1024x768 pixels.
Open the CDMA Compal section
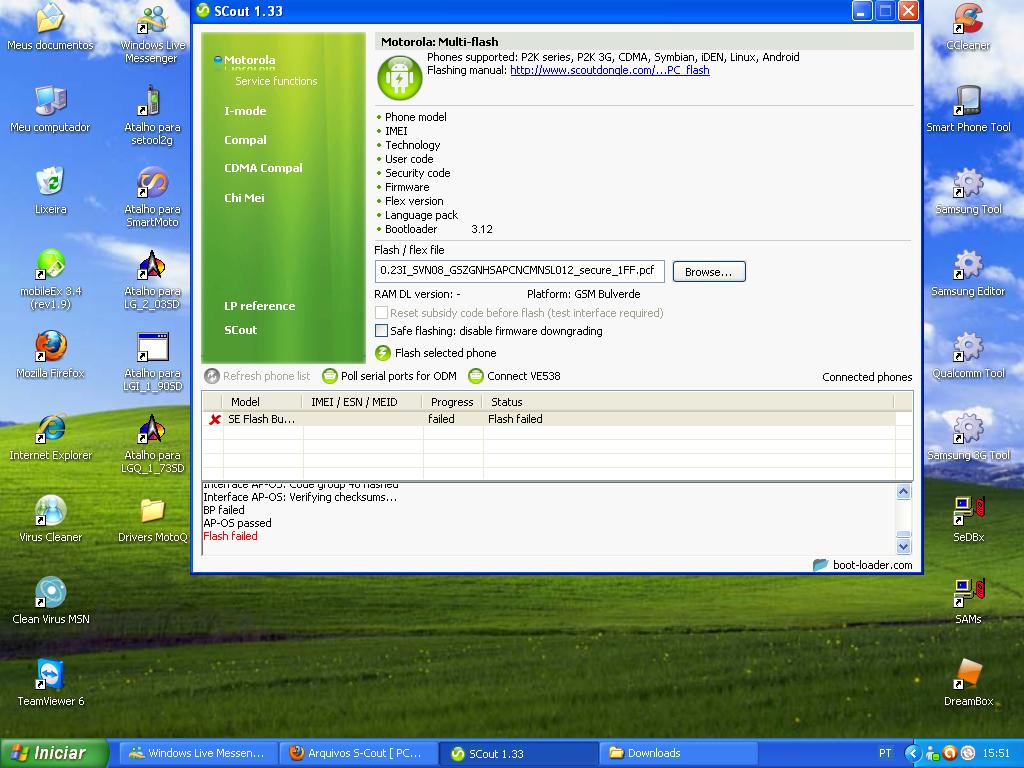click(x=263, y=168)
